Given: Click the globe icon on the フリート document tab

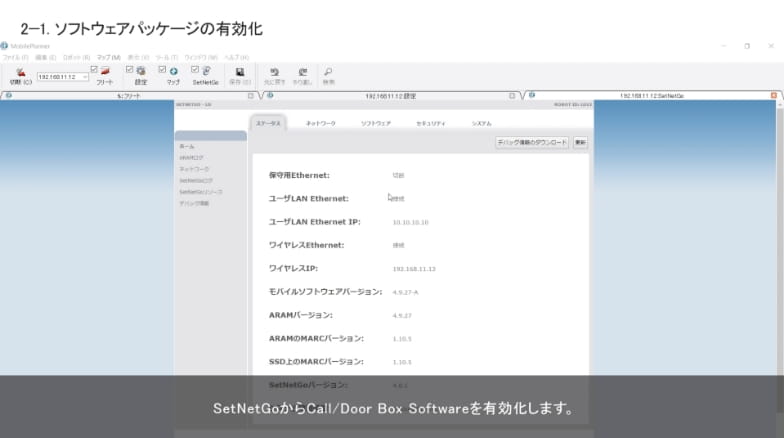Looking at the screenshot, I should (8, 95).
